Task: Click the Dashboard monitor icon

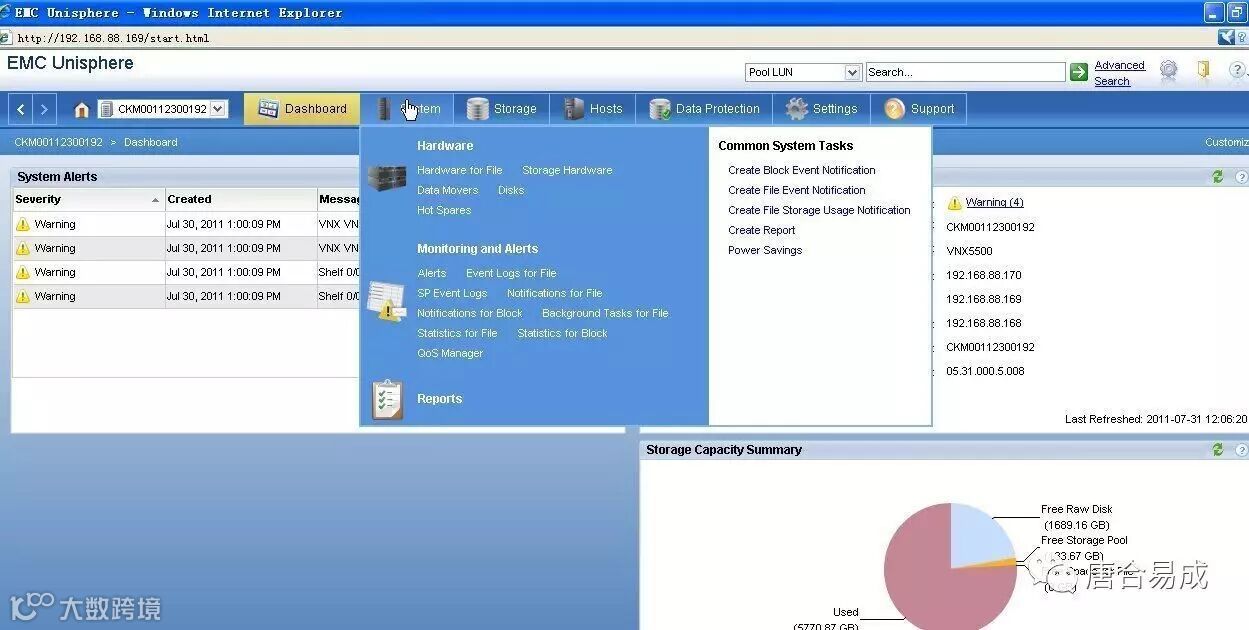Action: click(268, 109)
